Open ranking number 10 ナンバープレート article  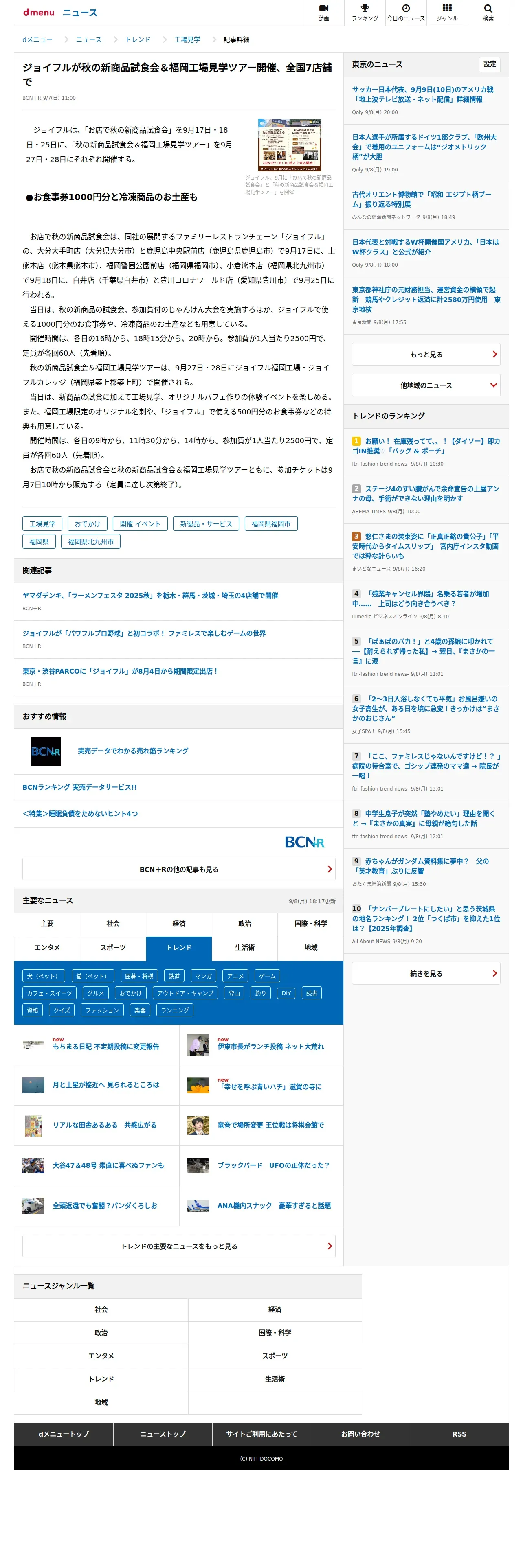pos(426,918)
